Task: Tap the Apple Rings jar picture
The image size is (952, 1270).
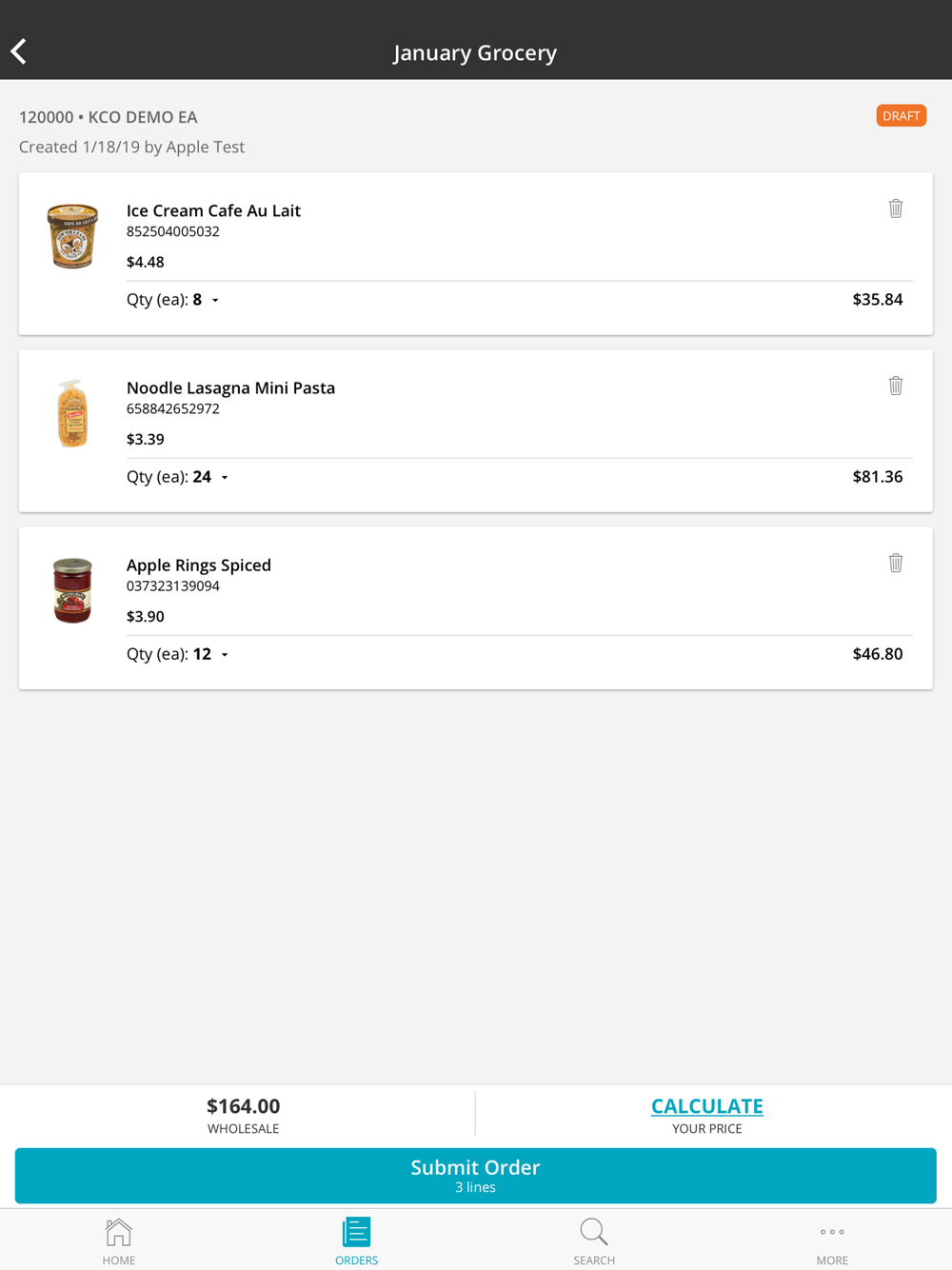Action: [72, 590]
